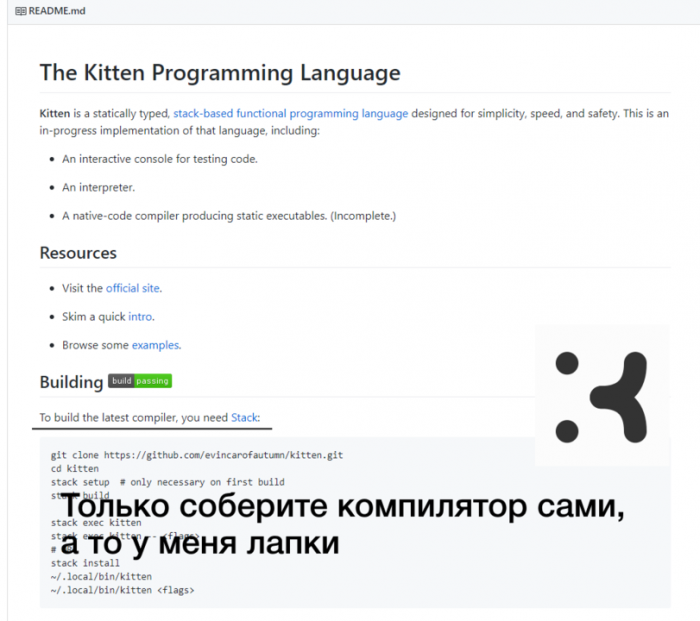Screen dimensions: 700x621
Task: Browse the examples link
Action: (x=156, y=345)
